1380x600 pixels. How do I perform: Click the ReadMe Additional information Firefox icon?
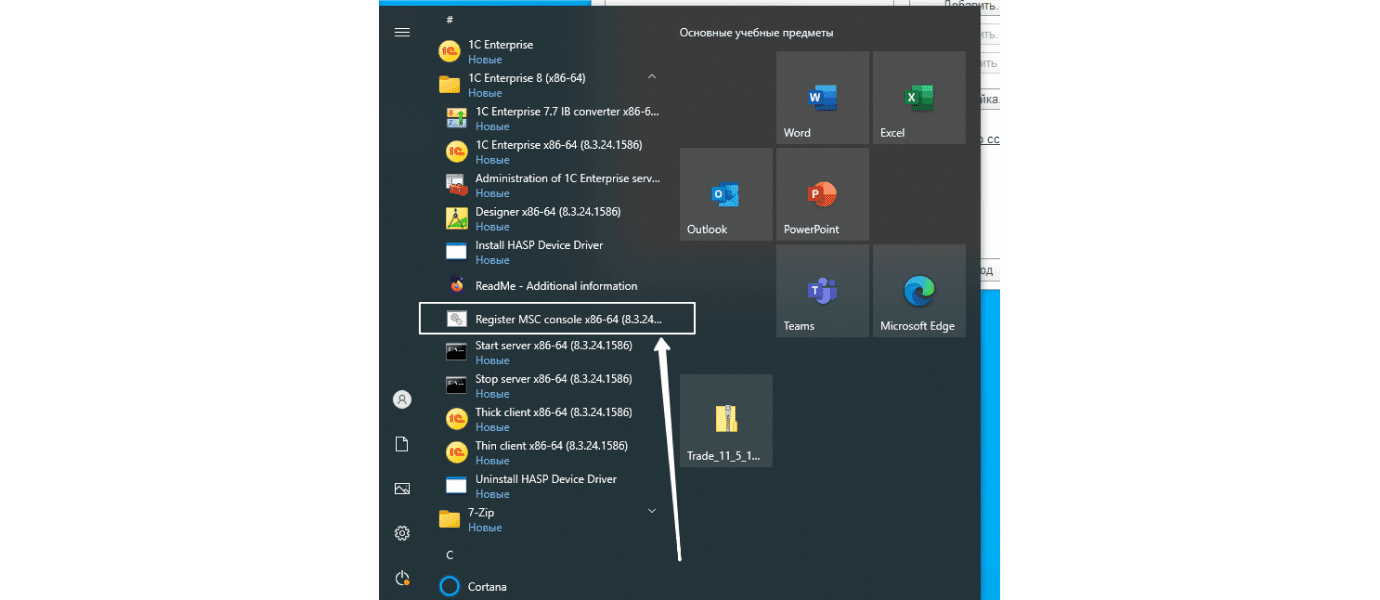coord(457,285)
